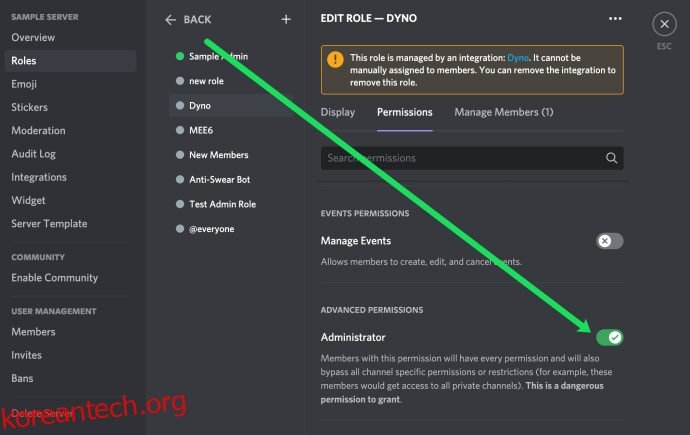Disable the Administrator permission switch

click(609, 337)
